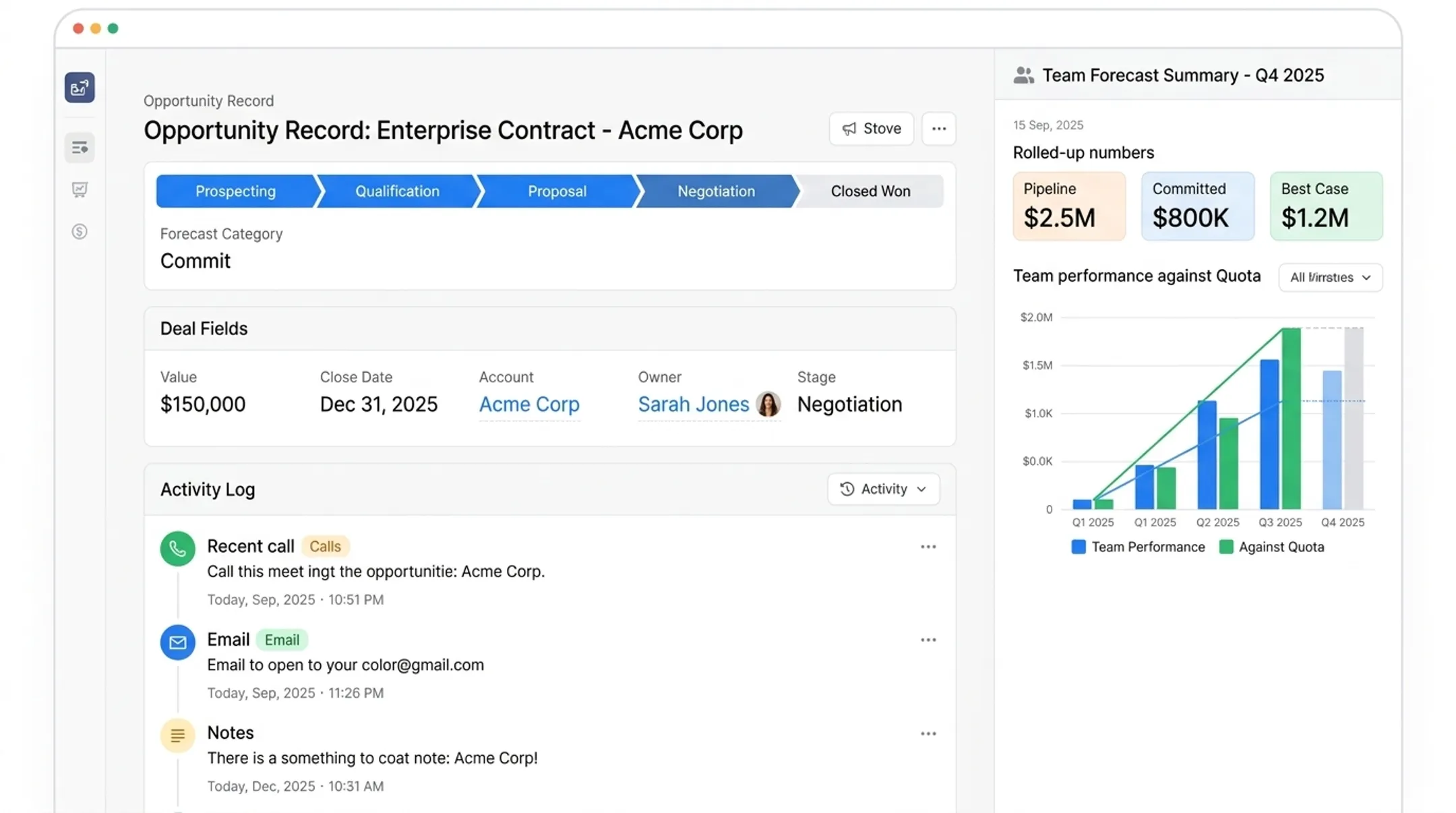Open more options for Recent call
1456x813 pixels.
coord(928,547)
